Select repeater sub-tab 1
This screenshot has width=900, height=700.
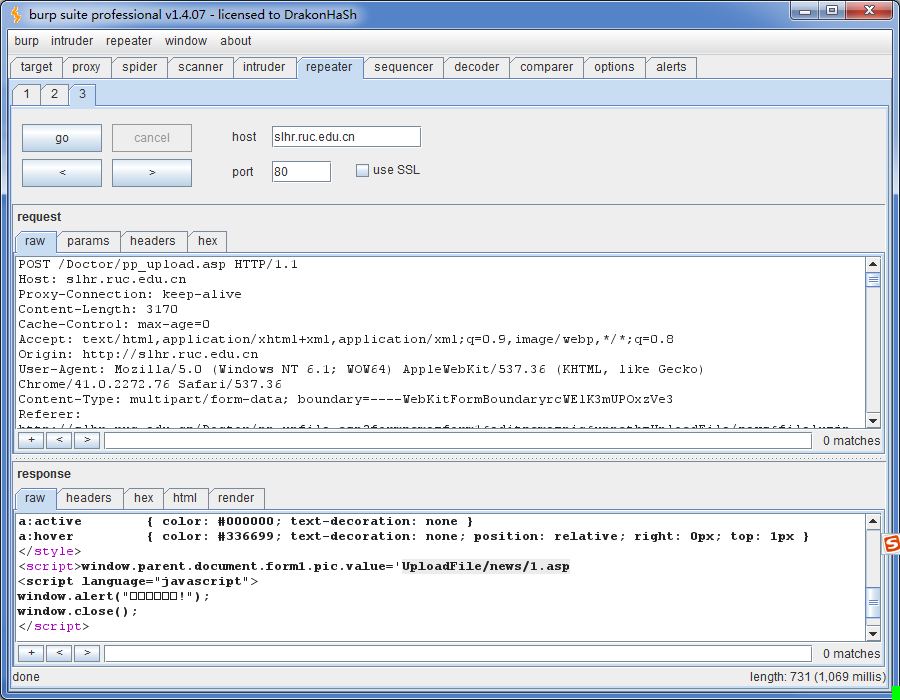(26, 94)
